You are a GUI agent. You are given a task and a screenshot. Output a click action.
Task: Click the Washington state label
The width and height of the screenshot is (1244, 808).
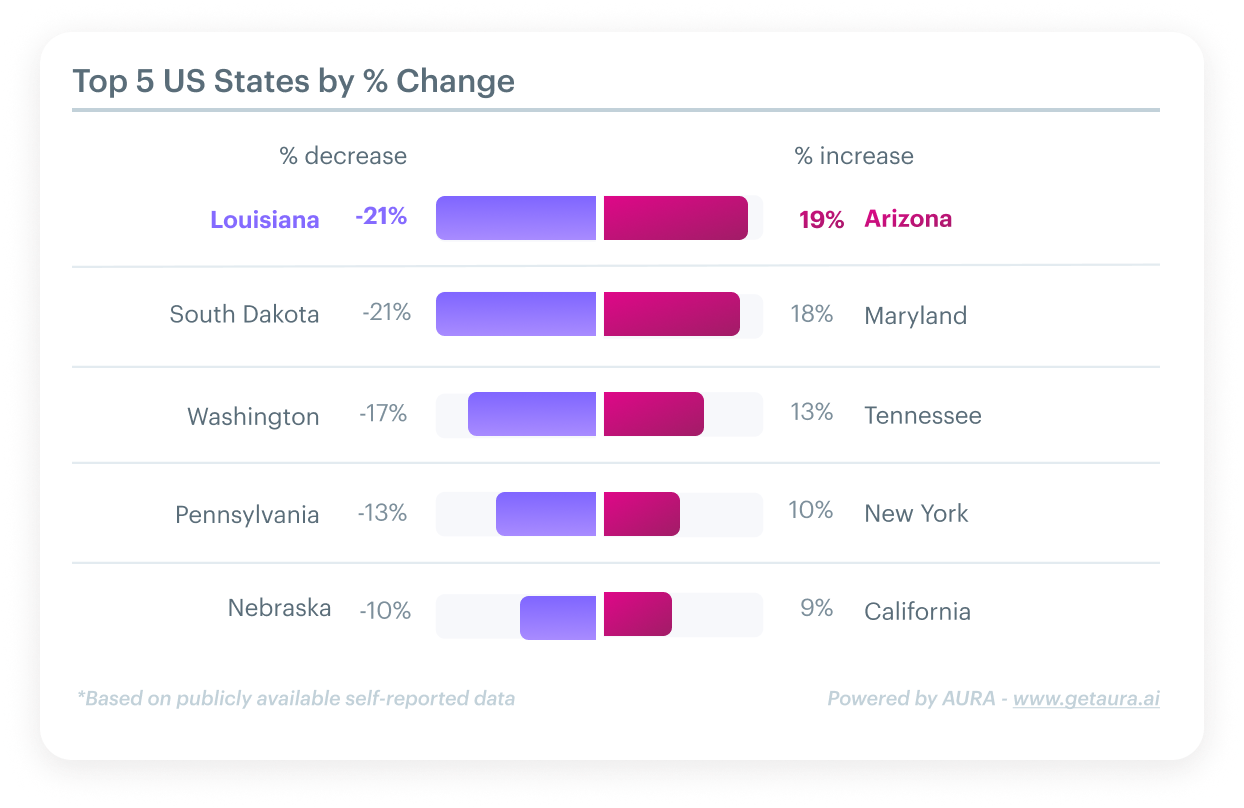[x=253, y=416]
